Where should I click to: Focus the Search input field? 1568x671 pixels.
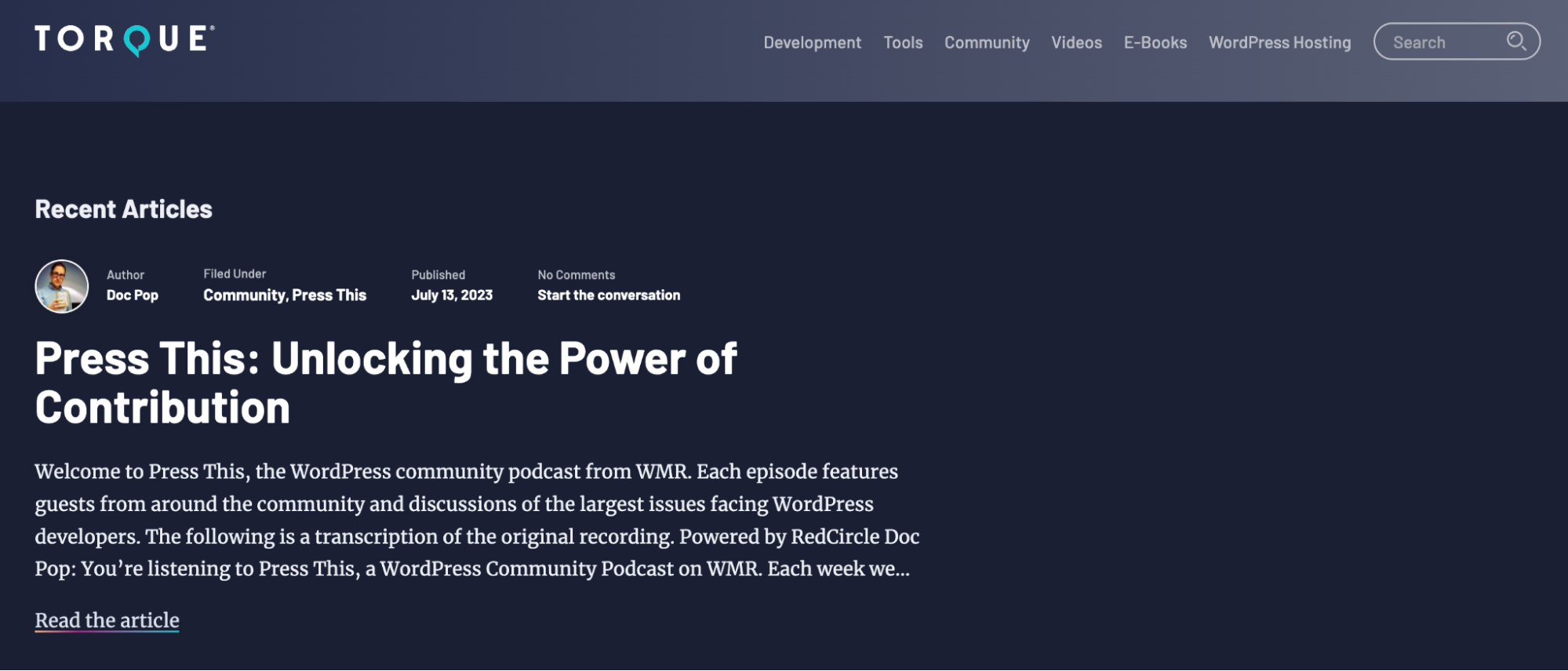tap(1442, 42)
